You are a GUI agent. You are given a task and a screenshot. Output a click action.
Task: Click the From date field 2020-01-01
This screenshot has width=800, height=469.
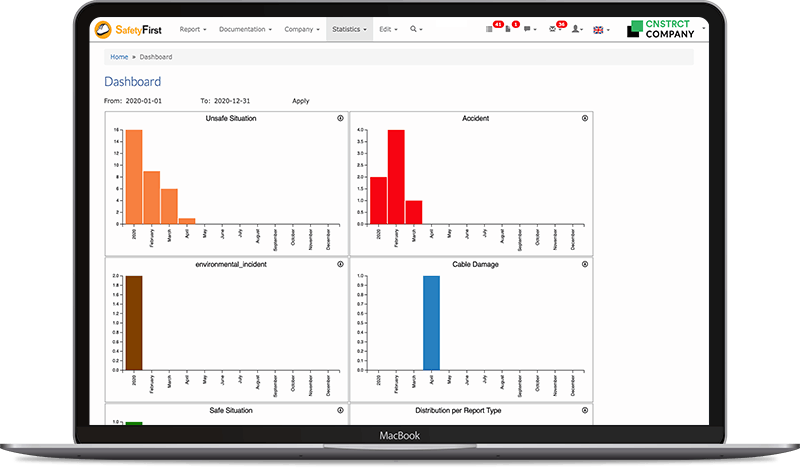pos(143,101)
